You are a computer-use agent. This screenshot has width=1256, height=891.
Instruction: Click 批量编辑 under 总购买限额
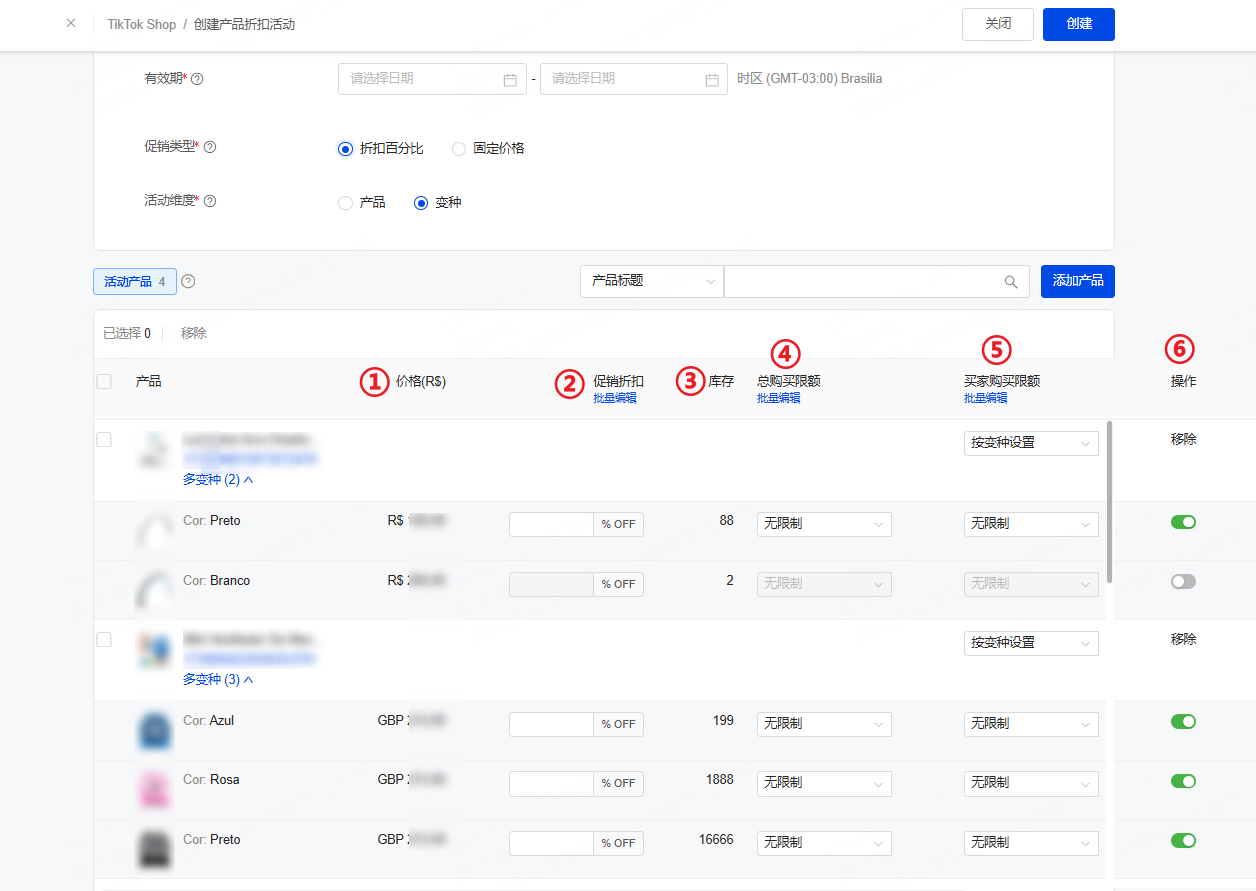click(779, 398)
